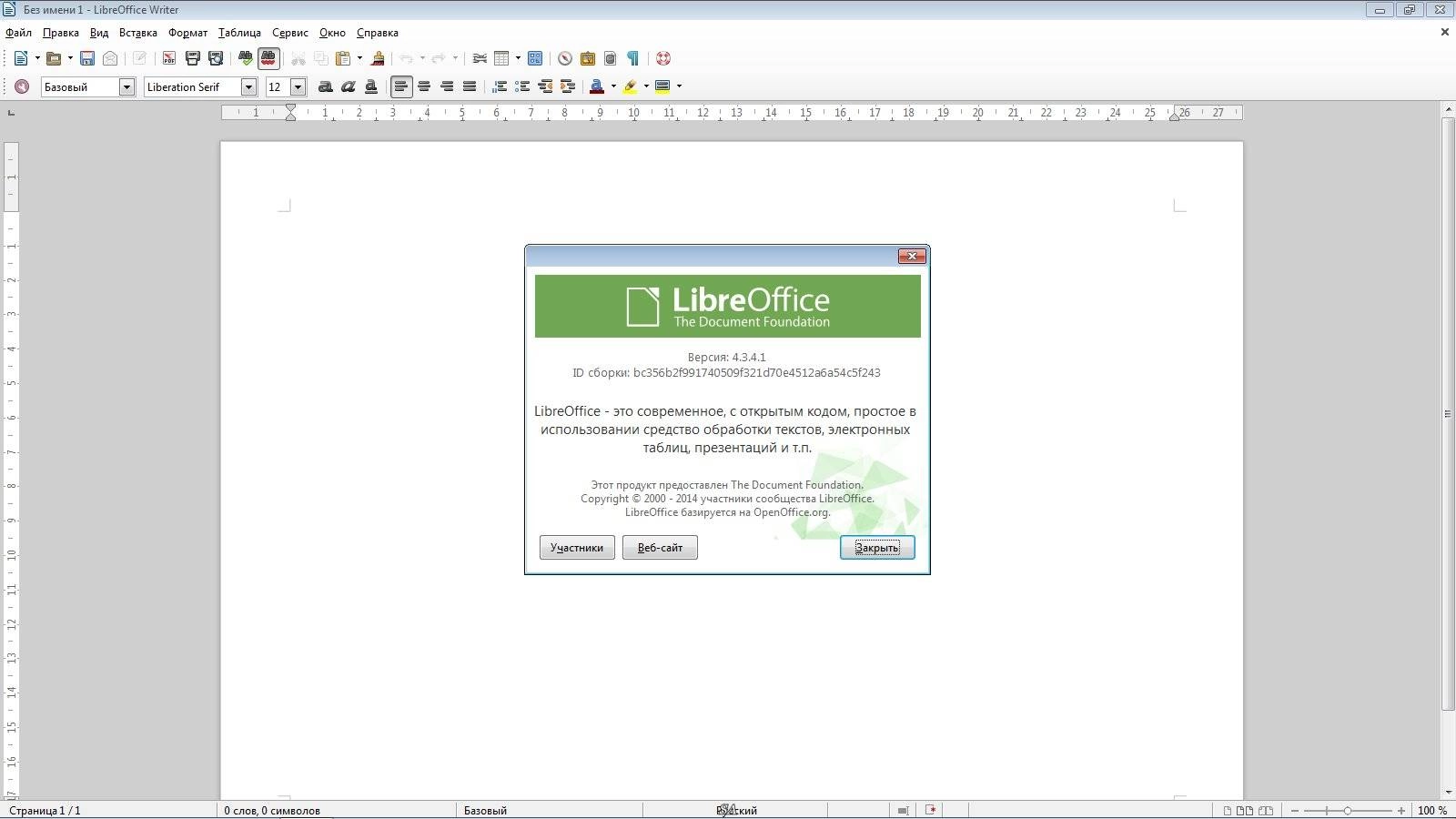Image resolution: width=1456 pixels, height=819 pixels.
Task: Toggle Nonprinting Characters pilcrow
Action: 633,58
